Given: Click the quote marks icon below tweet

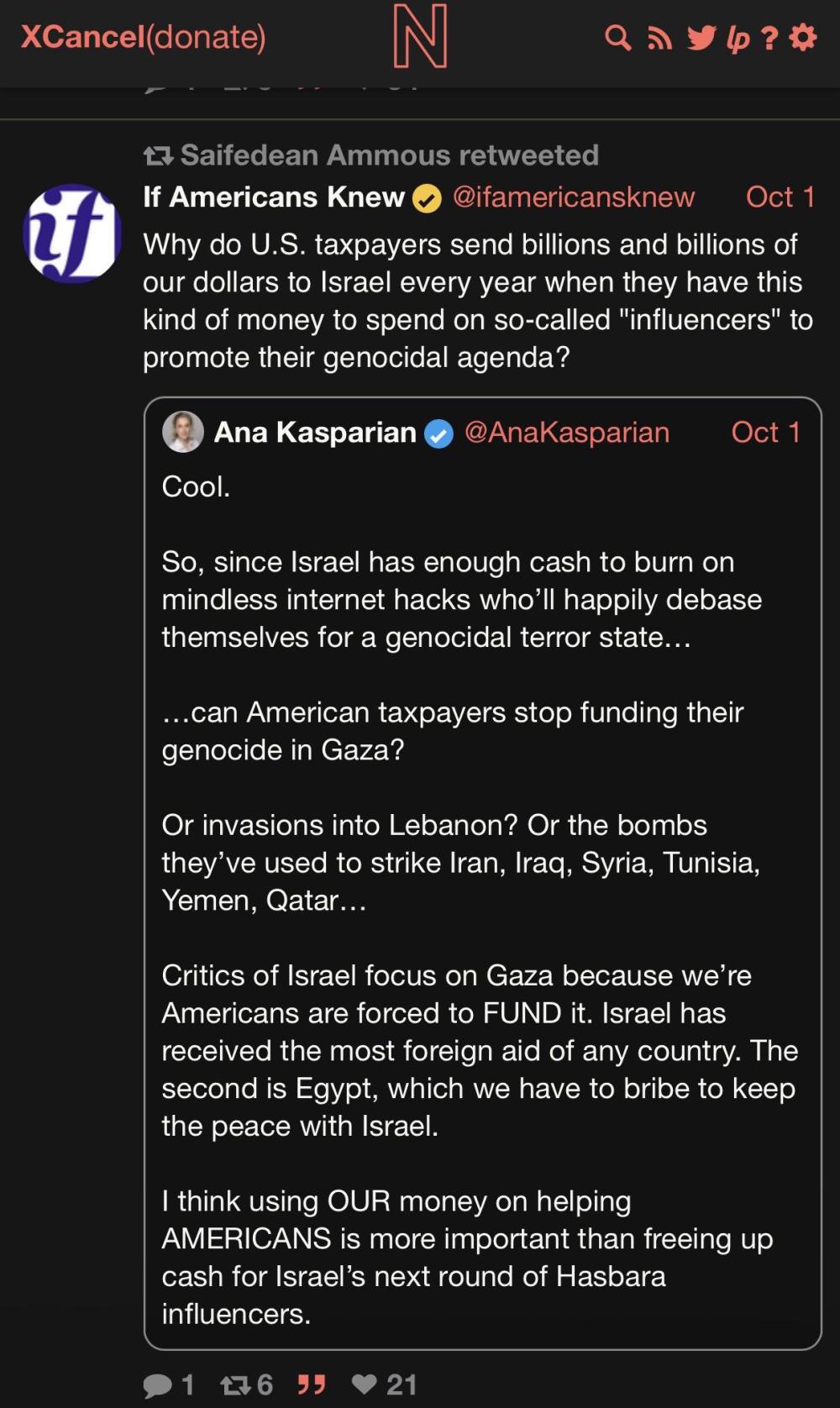Looking at the screenshot, I should click(312, 1384).
